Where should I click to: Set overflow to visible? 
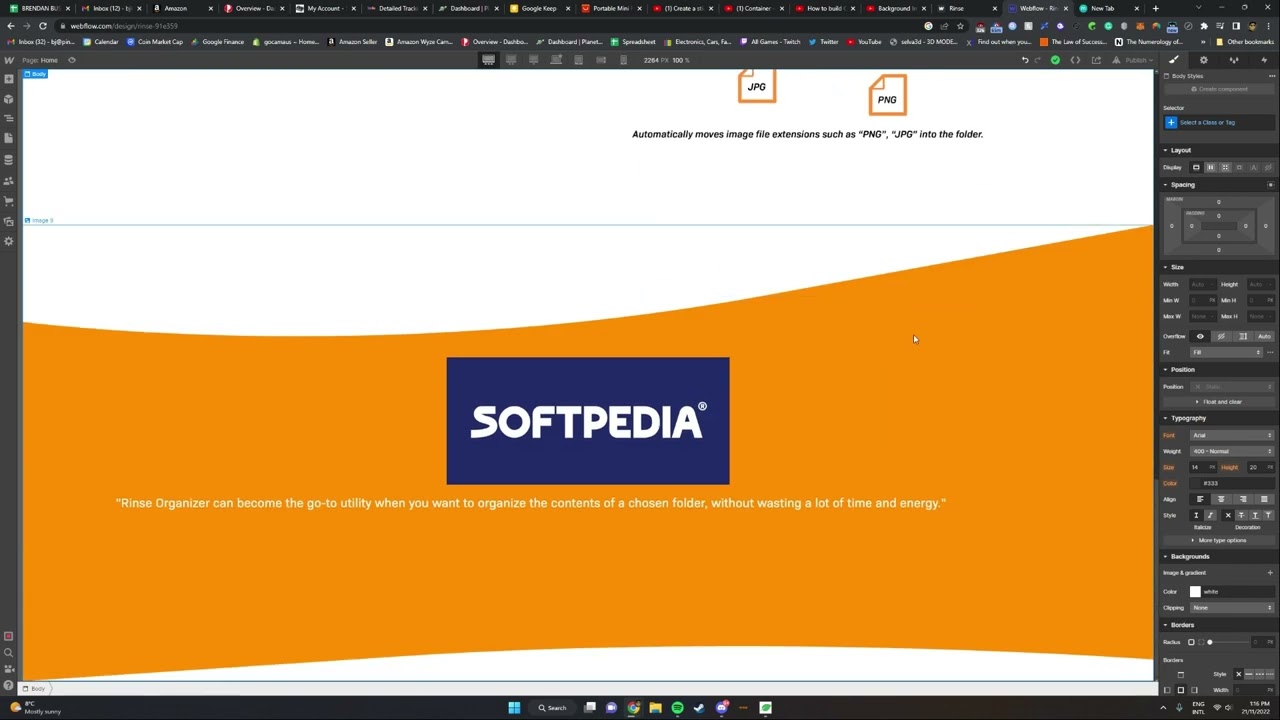tap(1200, 336)
